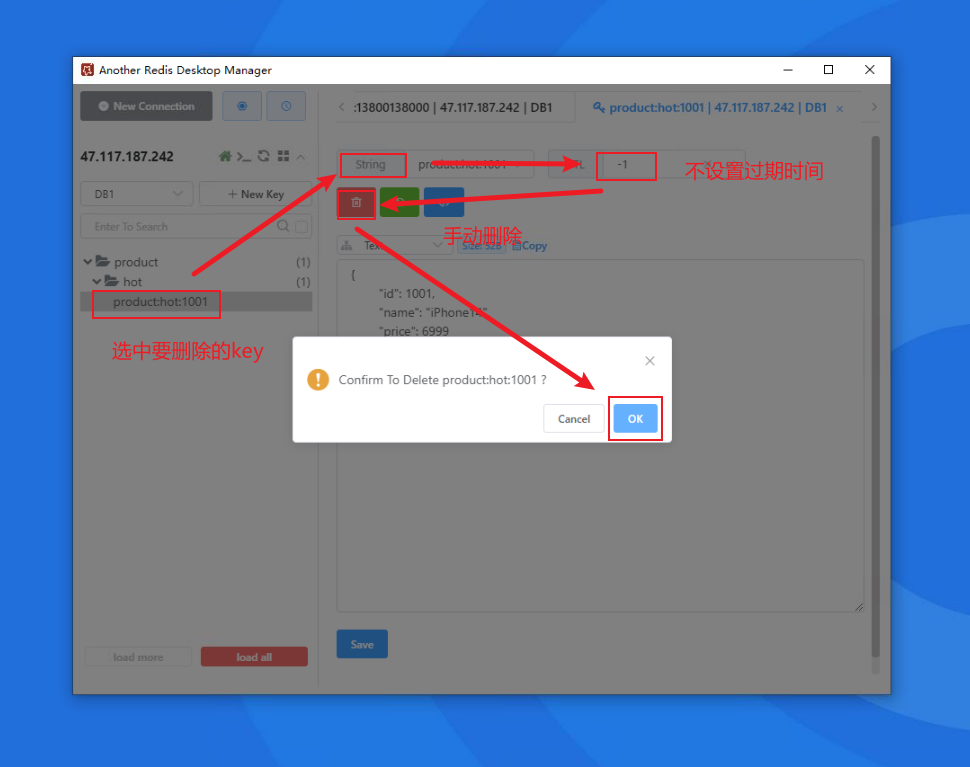This screenshot has width=970, height=767.
Task: Click the red load all button
Action: coord(254,657)
